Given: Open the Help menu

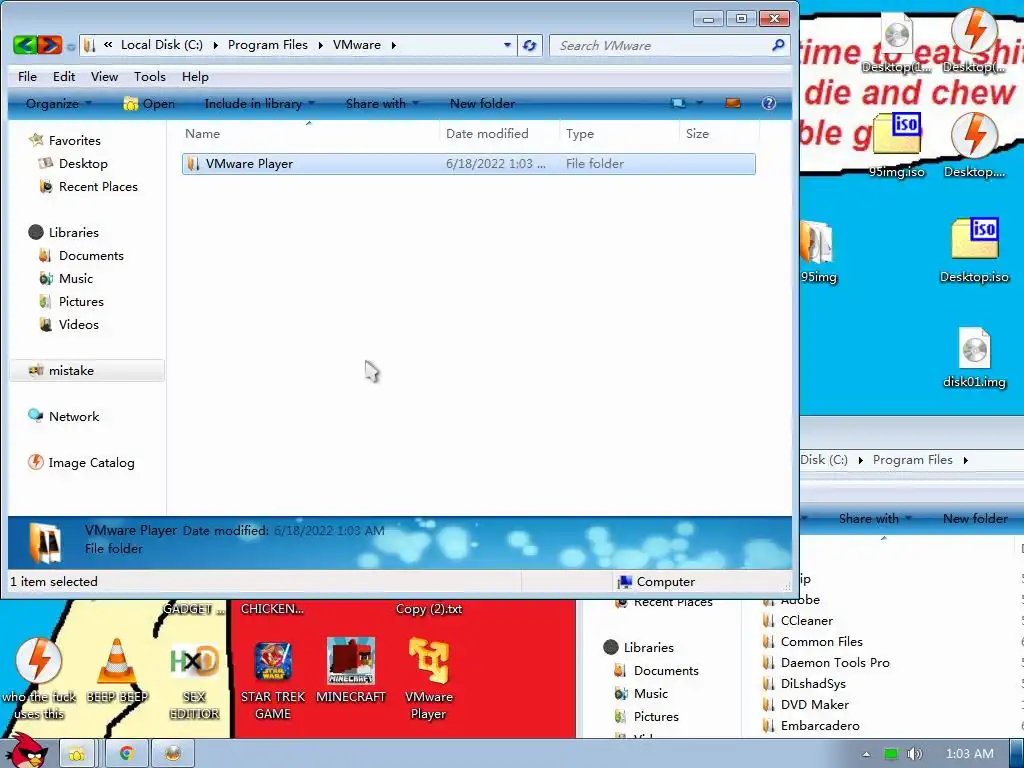Looking at the screenshot, I should click(x=195, y=76).
